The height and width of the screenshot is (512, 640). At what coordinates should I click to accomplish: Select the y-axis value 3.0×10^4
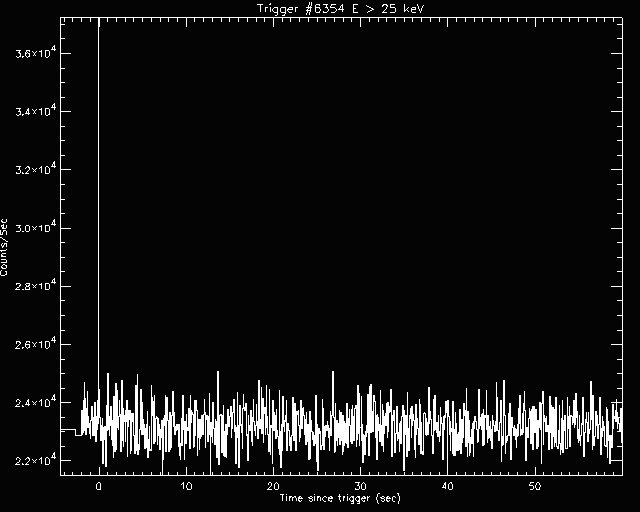(x=36, y=227)
